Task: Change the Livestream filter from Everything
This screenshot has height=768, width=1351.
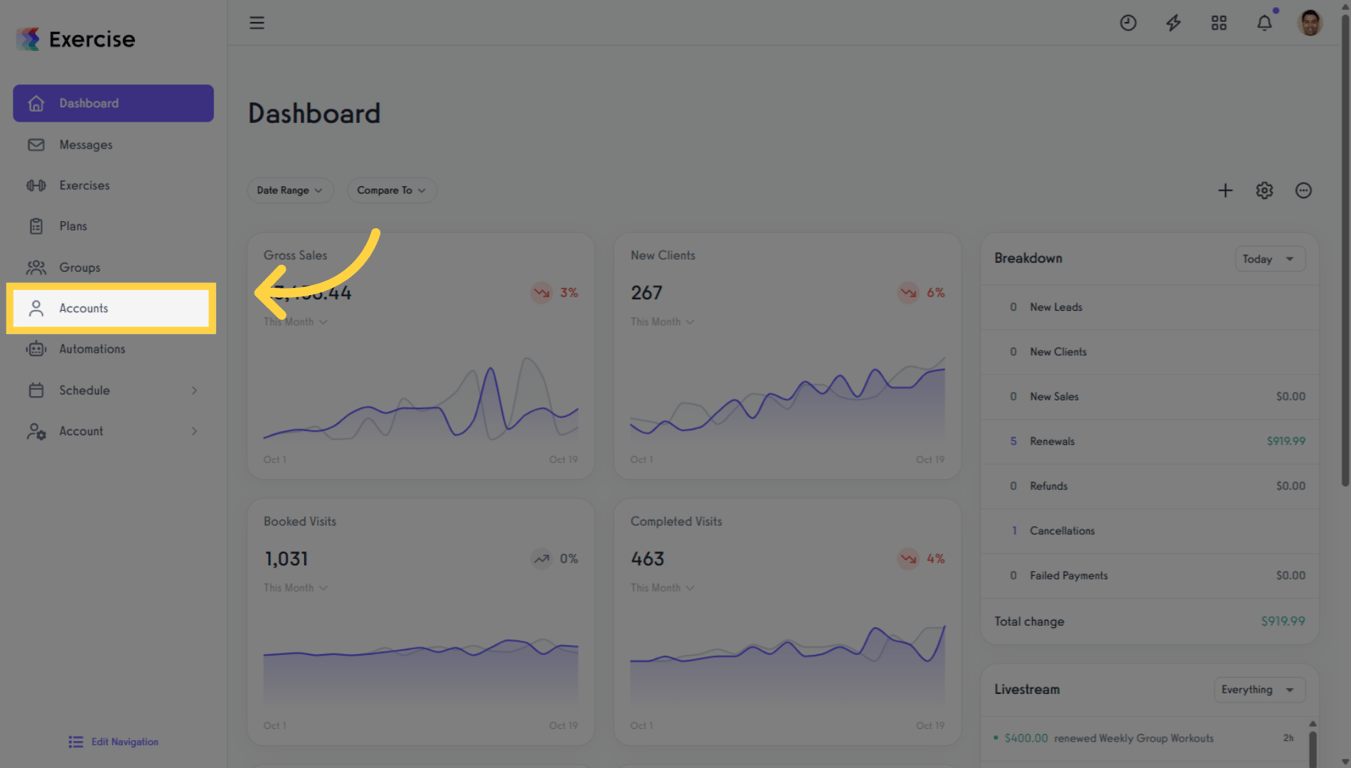Action: point(1259,689)
